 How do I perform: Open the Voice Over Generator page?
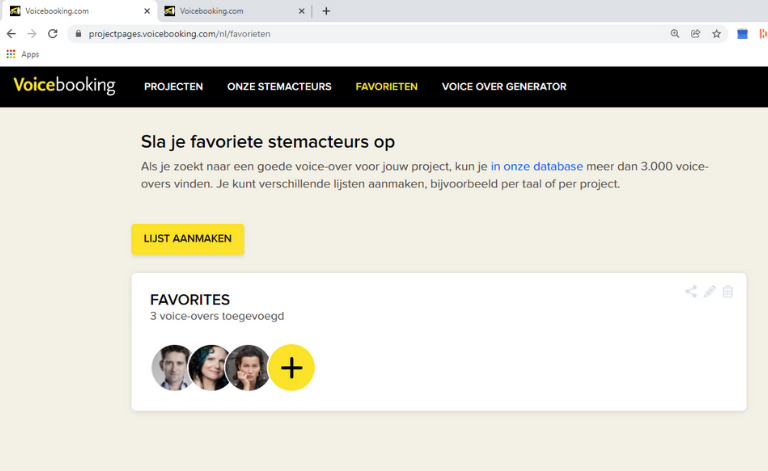point(504,87)
